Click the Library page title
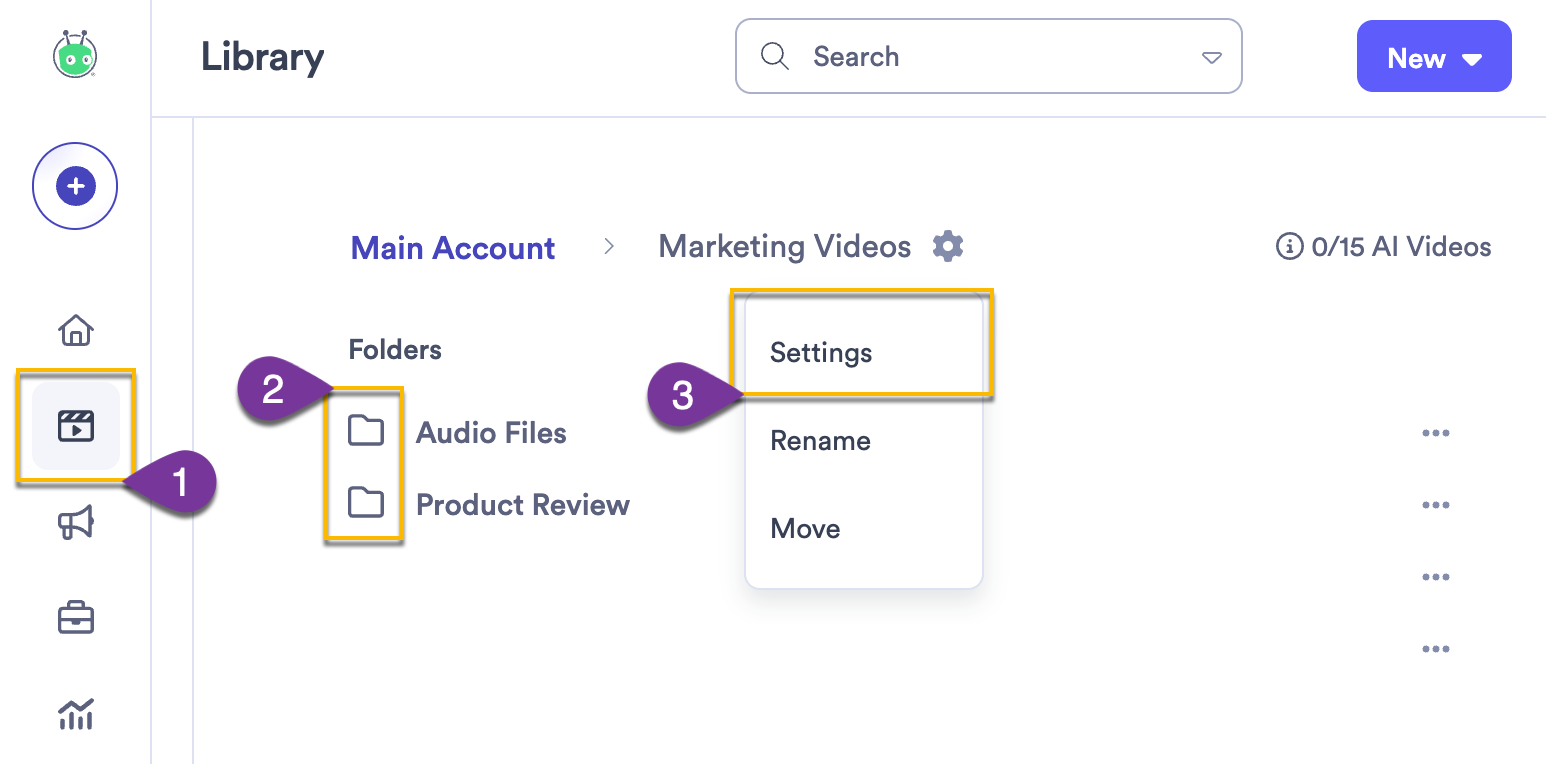 point(262,57)
